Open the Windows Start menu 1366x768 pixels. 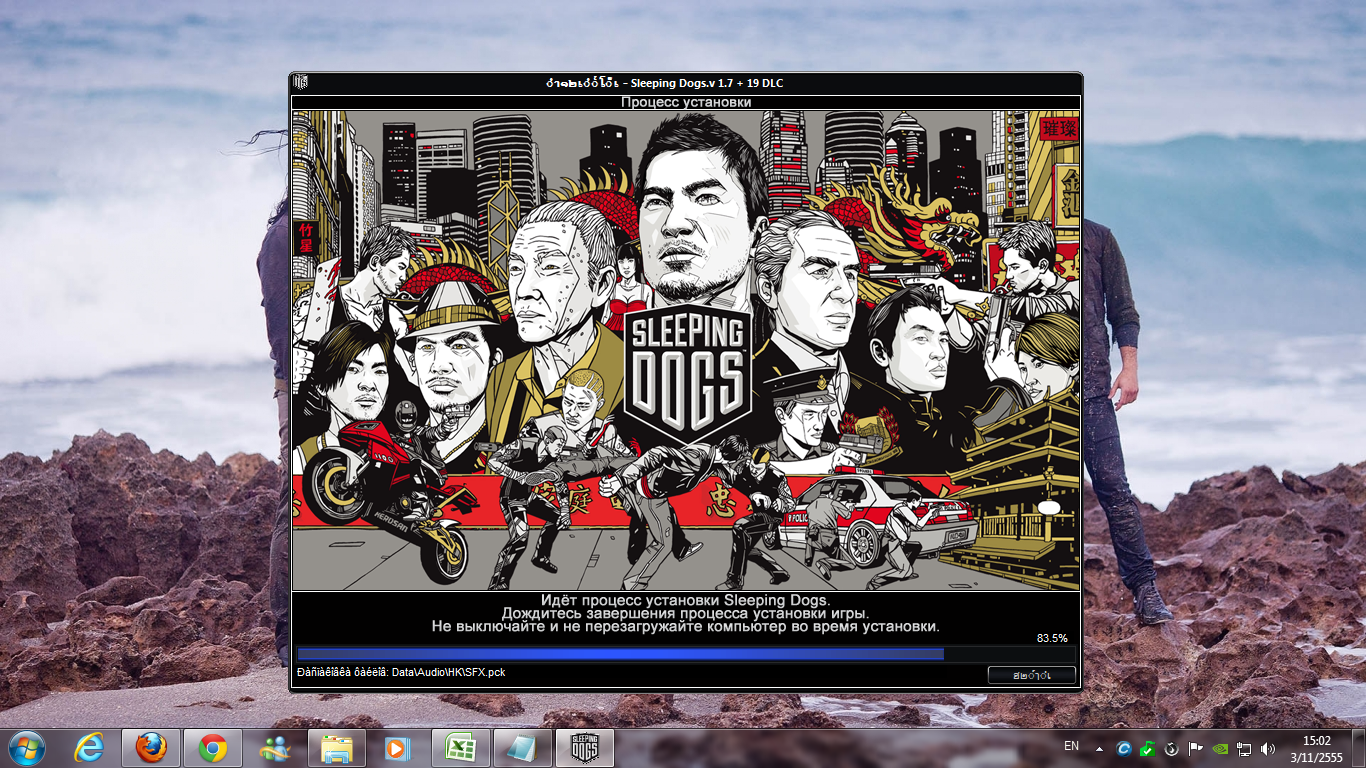[x=27, y=747]
